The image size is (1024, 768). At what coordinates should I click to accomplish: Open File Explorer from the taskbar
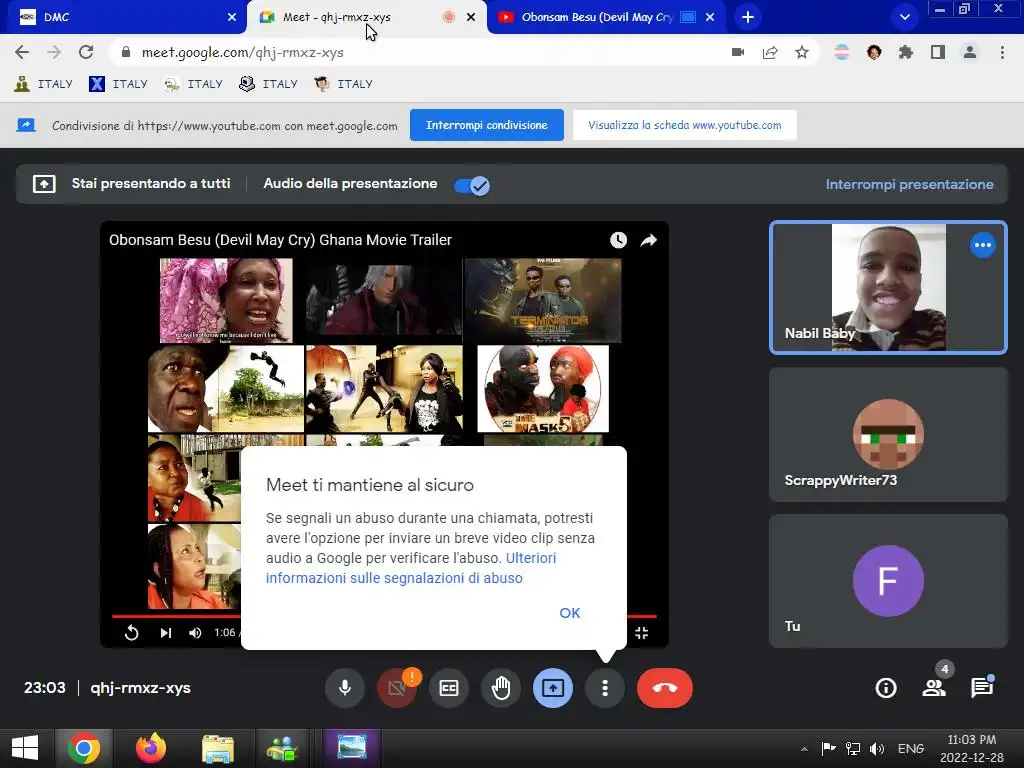click(x=218, y=748)
